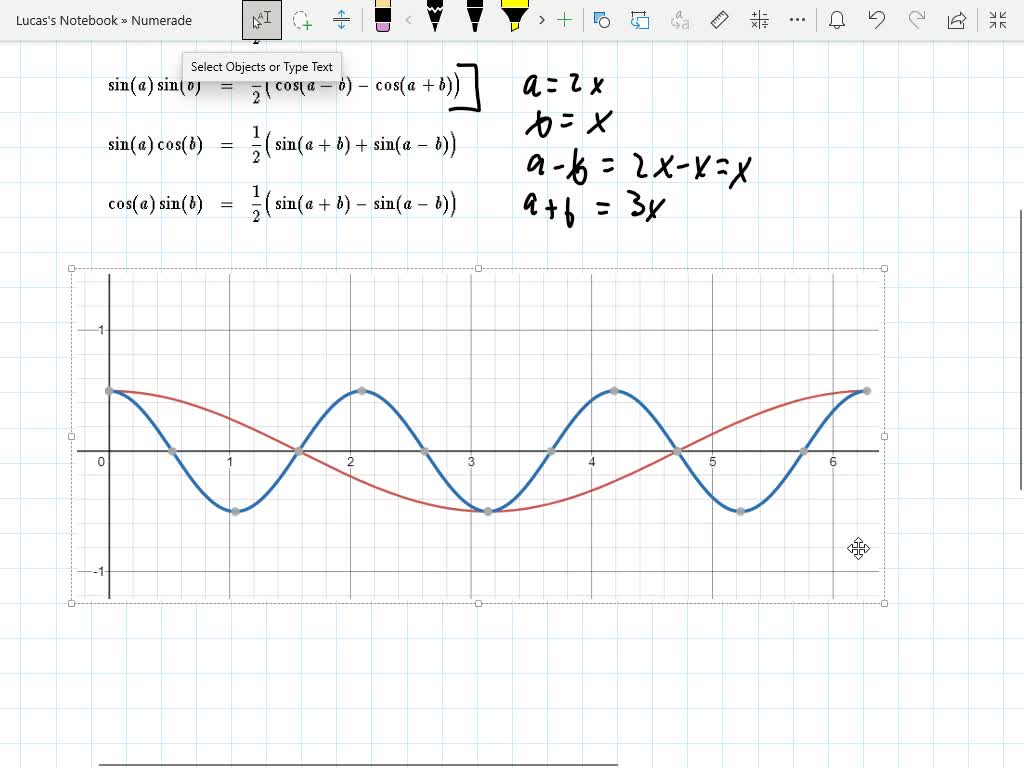This screenshot has height=768, width=1024.
Task: Dismiss the Select Objects tooltip
Action: [x=261, y=66]
